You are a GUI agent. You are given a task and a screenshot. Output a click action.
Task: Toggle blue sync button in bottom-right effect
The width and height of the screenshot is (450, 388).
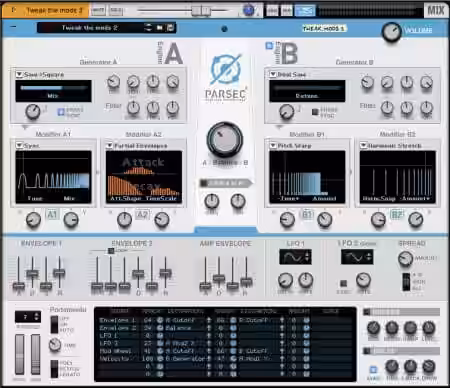click(x=373, y=369)
